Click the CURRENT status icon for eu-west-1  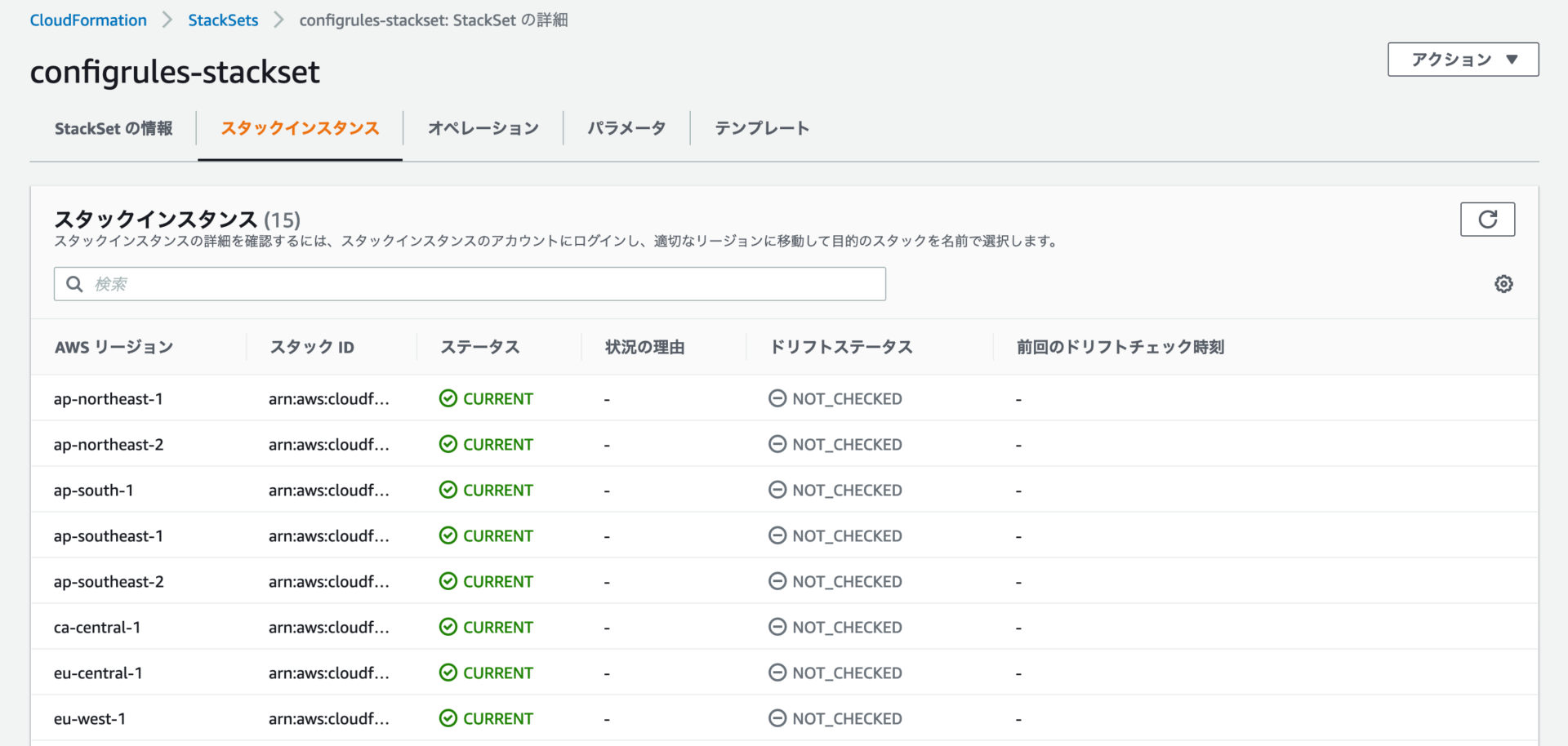click(448, 718)
